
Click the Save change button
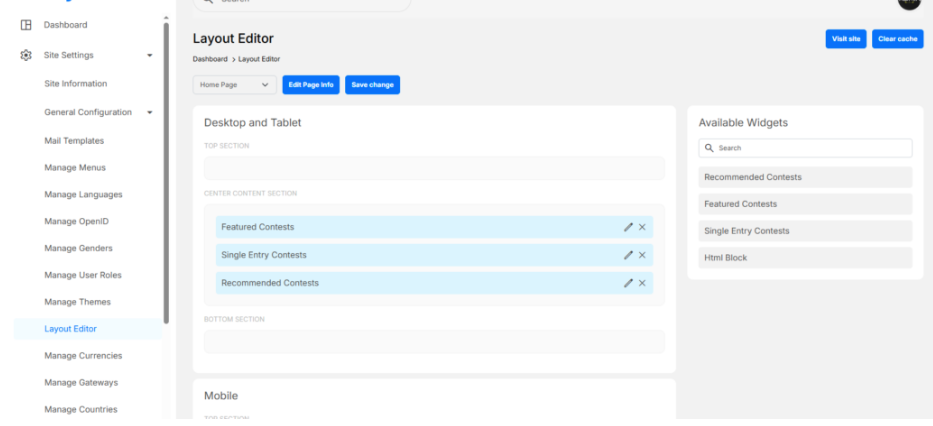tap(372, 85)
